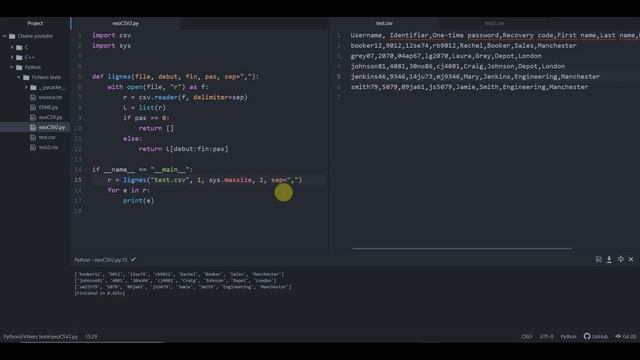Open the Git panel from status bar

click(626, 336)
